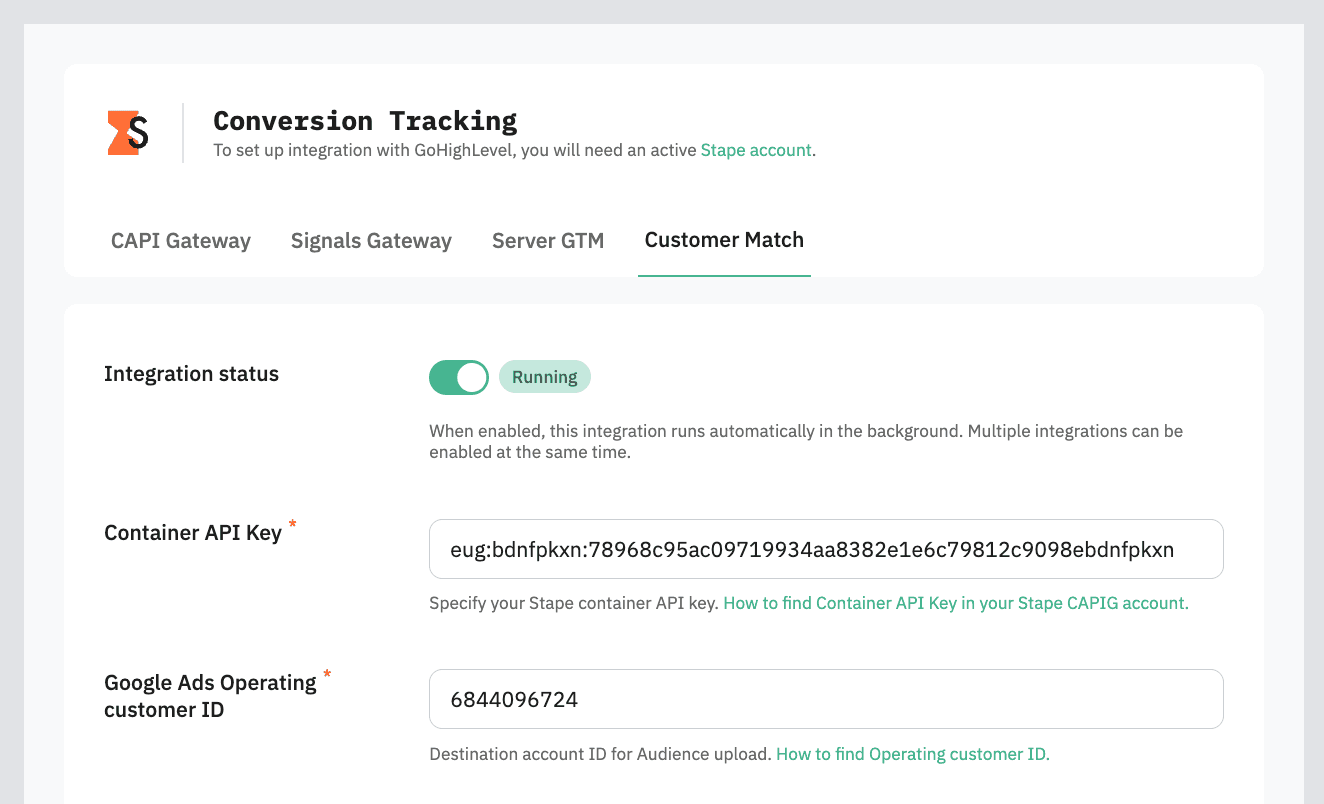Viewport: 1324px width, 804px height.
Task: Open How to find Operating customer ID link
Action: 911,753
